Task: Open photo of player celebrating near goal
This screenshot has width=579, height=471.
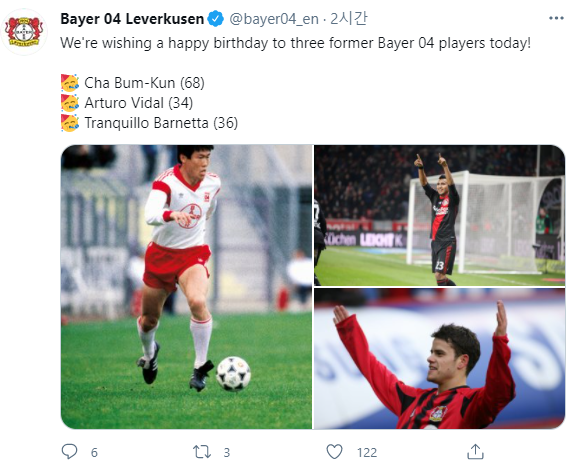Action: [439, 215]
